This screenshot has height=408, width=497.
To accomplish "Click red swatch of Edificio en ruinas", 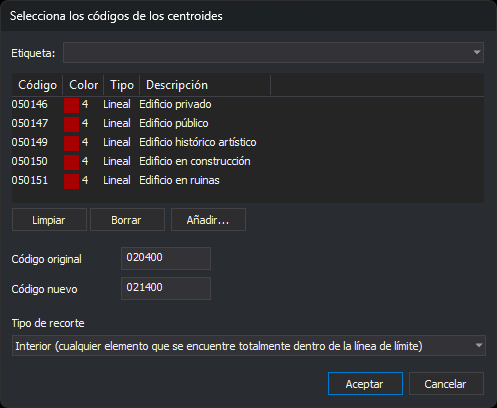I will pyautogui.click(x=71, y=181).
